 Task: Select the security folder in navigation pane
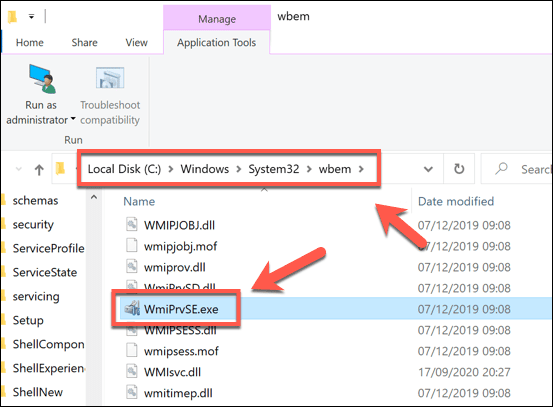[x=33, y=224]
